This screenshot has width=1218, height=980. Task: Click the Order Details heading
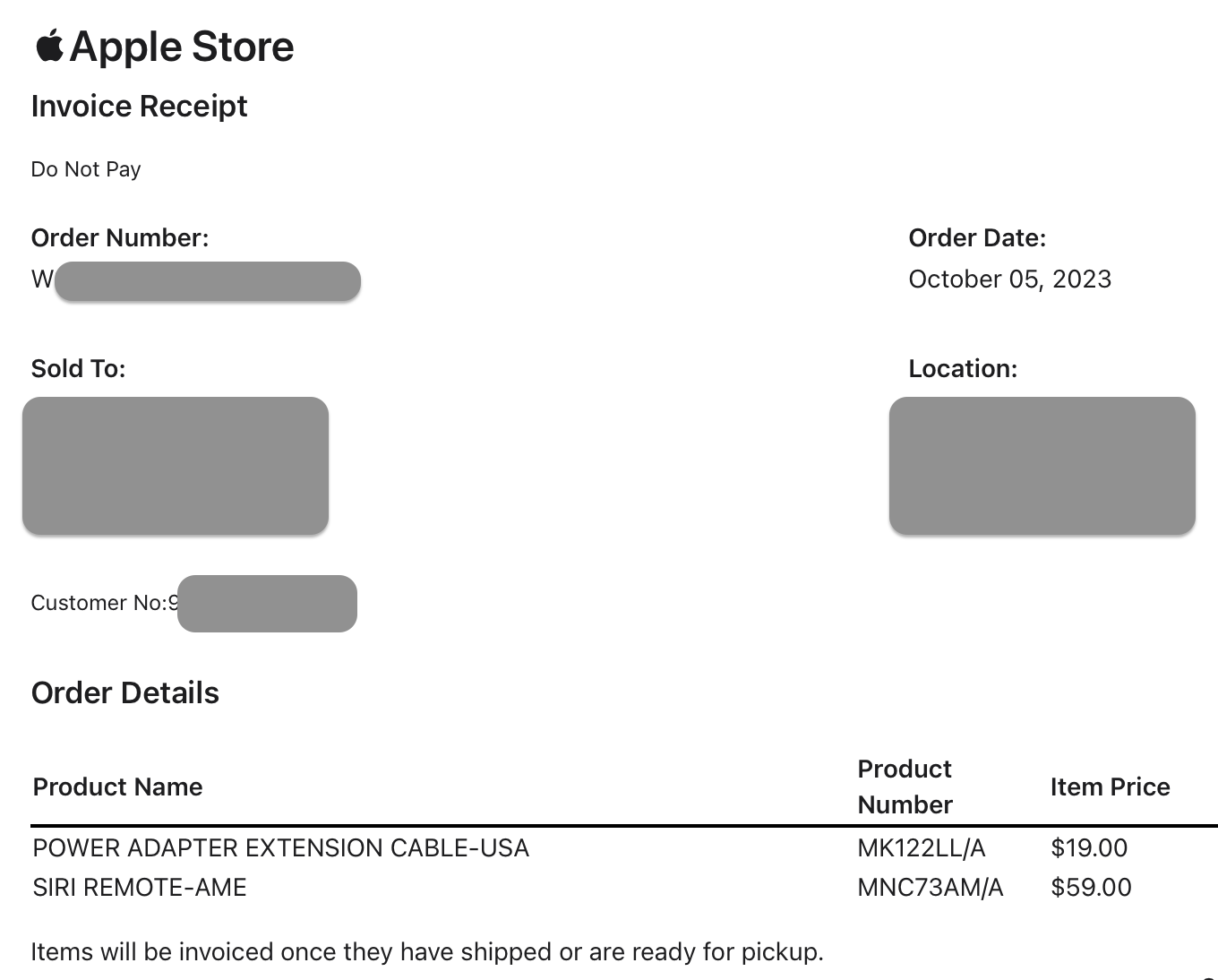(x=125, y=693)
